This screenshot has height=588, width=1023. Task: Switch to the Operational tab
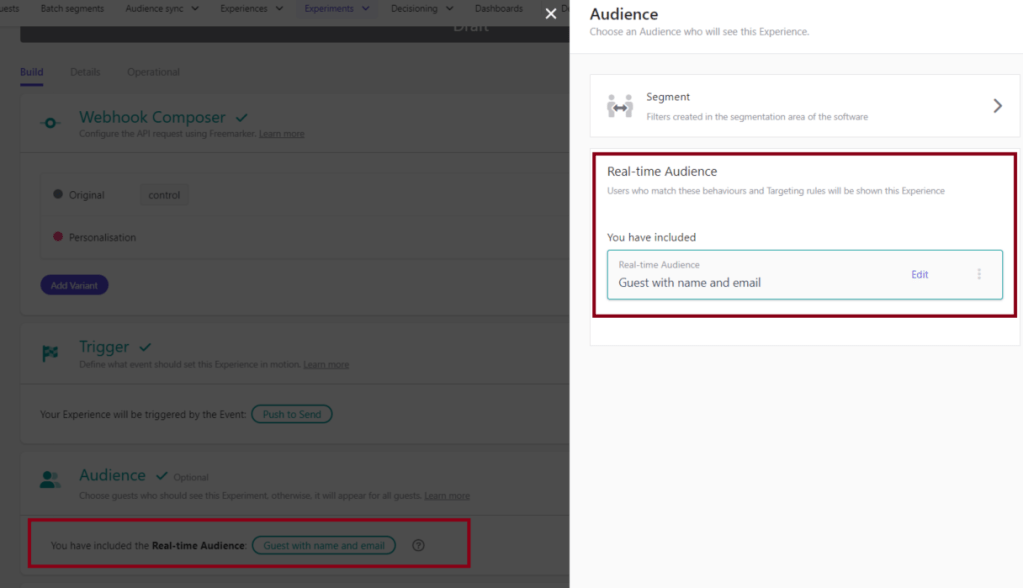point(153,72)
